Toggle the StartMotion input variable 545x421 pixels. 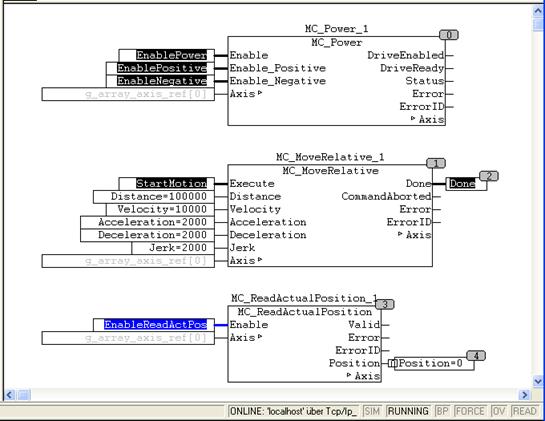click(x=166, y=184)
